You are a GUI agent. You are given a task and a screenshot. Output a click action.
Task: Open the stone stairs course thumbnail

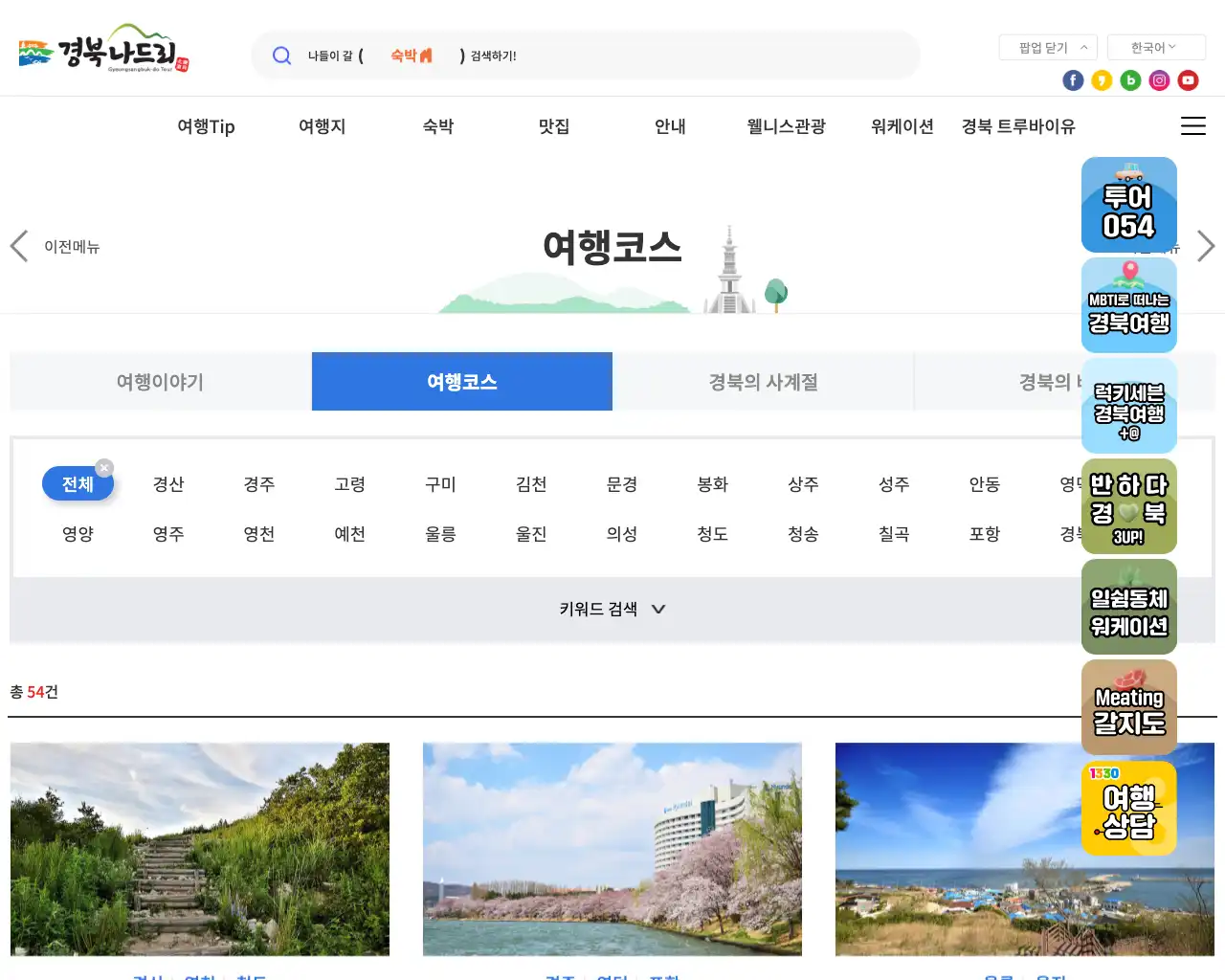click(200, 849)
